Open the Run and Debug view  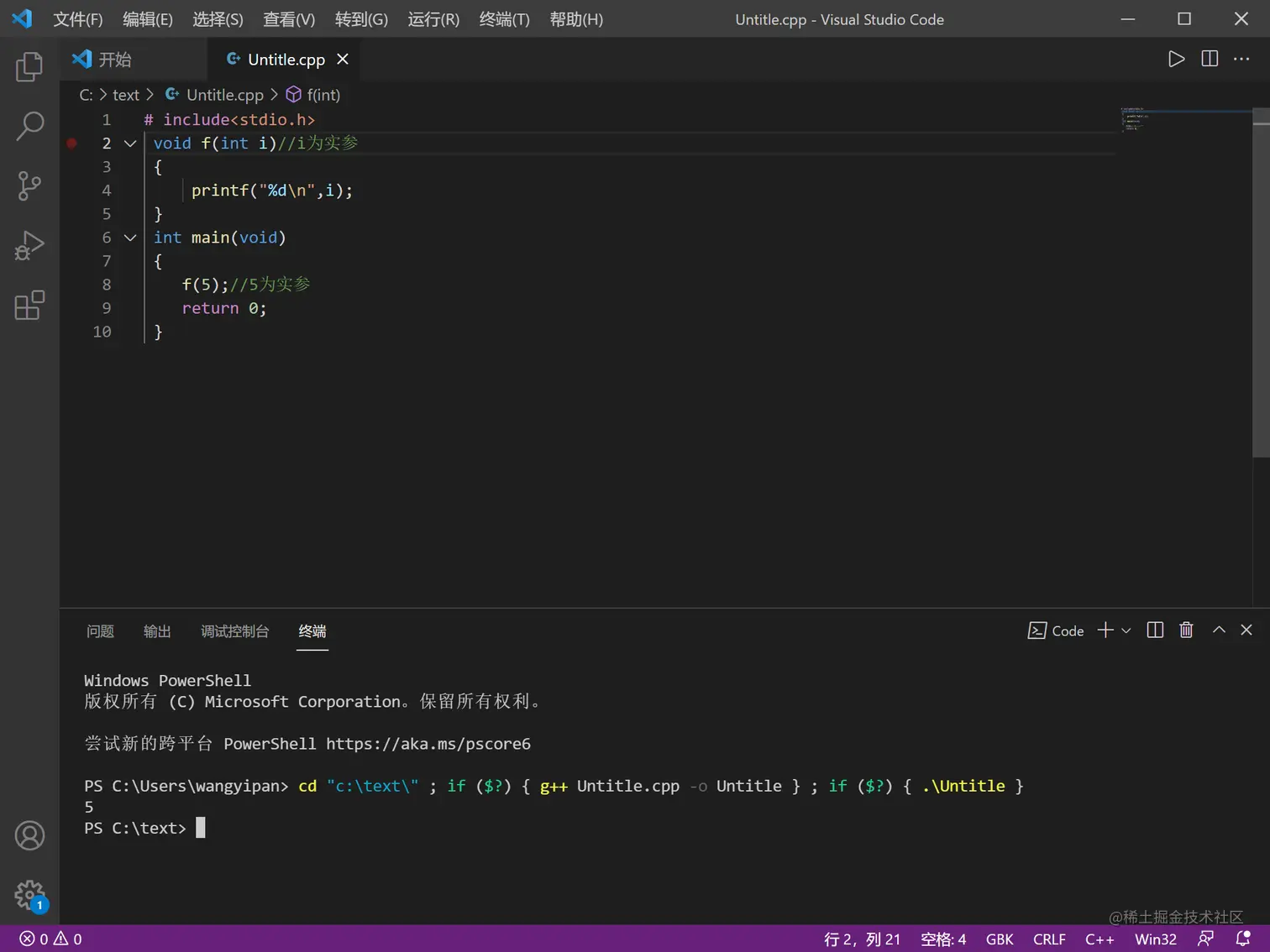click(x=29, y=246)
